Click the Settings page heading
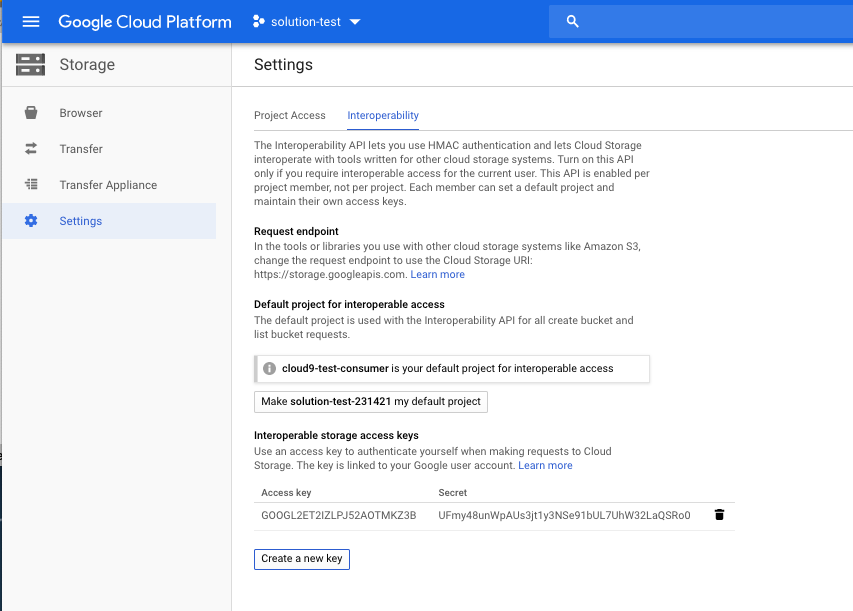The image size is (853, 611). point(283,65)
